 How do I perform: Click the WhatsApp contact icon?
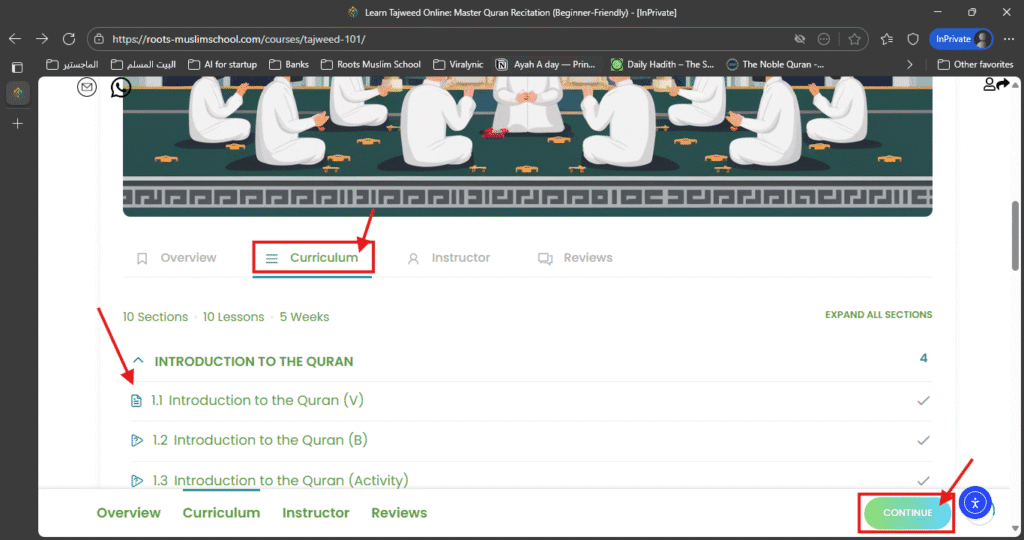click(120, 88)
